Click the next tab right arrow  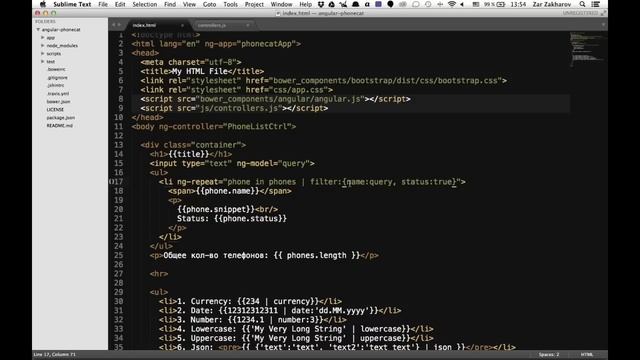(119, 25)
